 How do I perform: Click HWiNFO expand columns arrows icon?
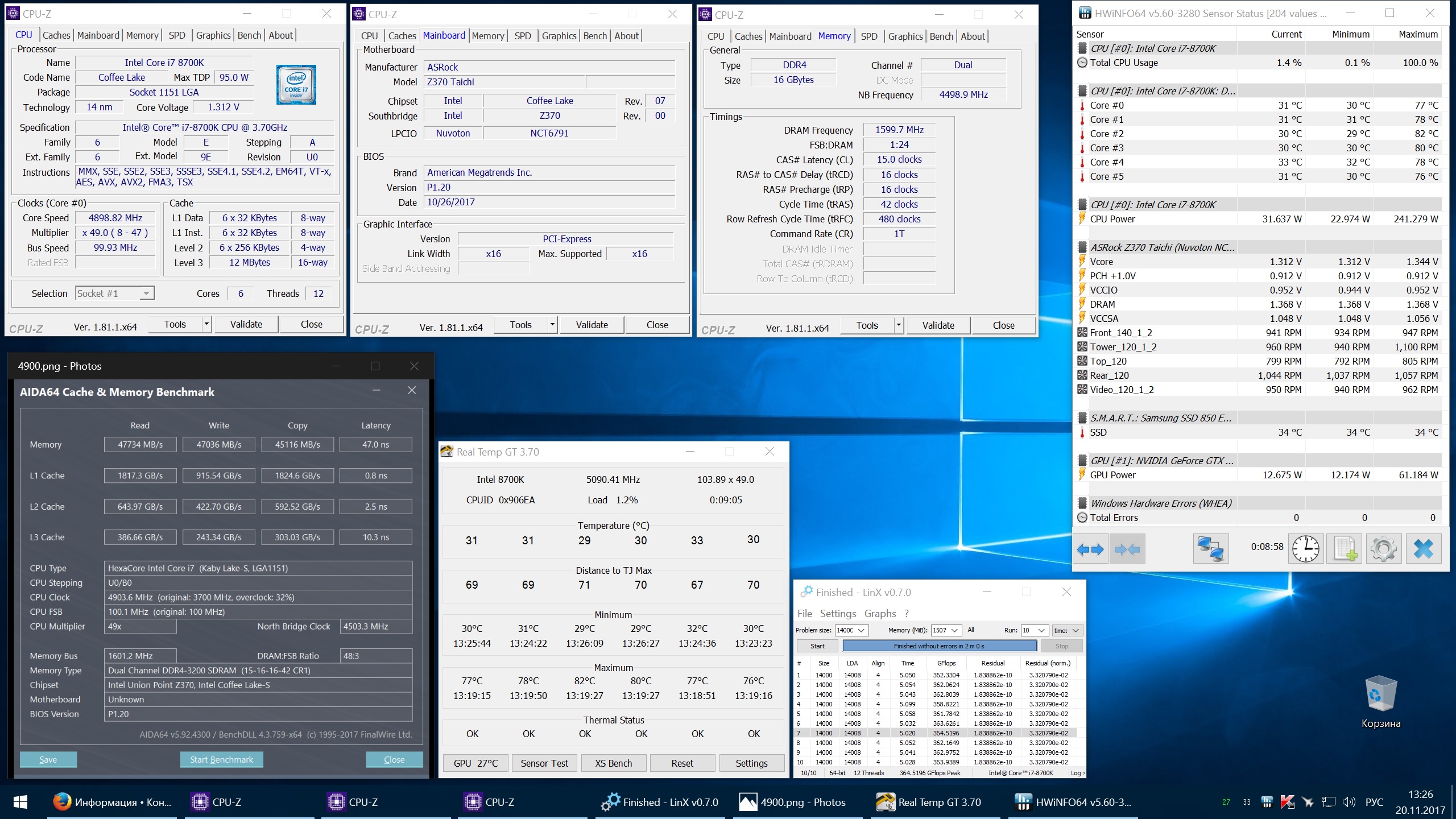pos(1090,549)
